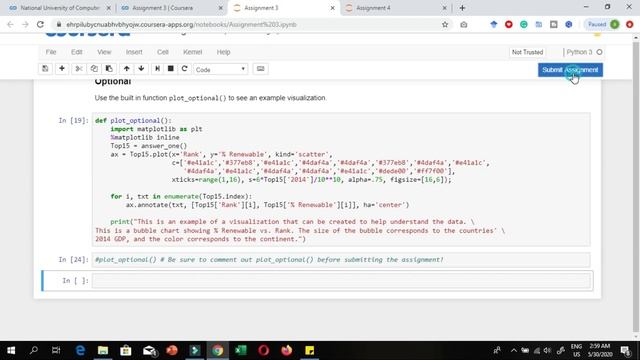
Task: Interrupt the kernel with the stop icon
Action: click(x=171, y=69)
